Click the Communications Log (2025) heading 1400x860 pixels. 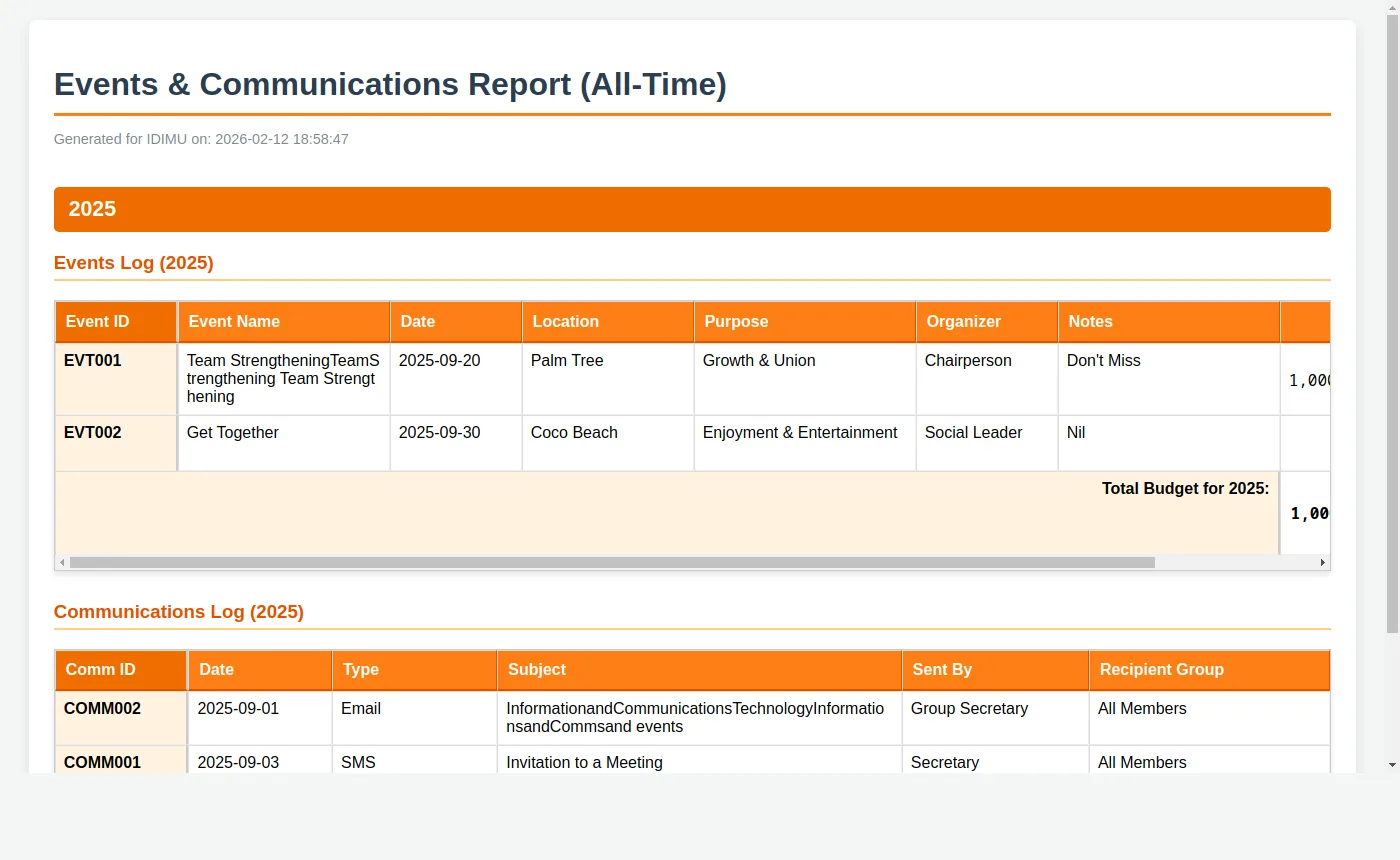click(179, 612)
